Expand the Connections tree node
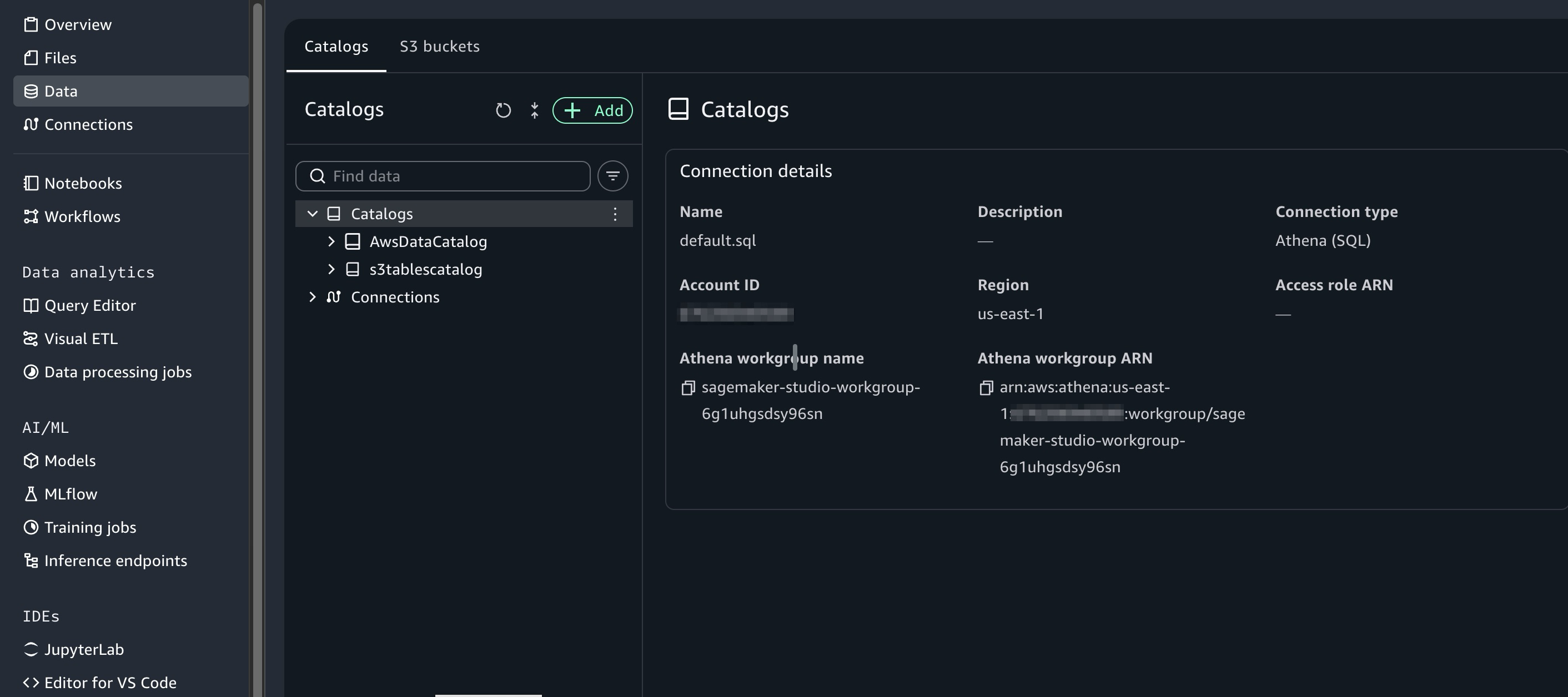Image resolution: width=1568 pixels, height=697 pixels. 312,297
